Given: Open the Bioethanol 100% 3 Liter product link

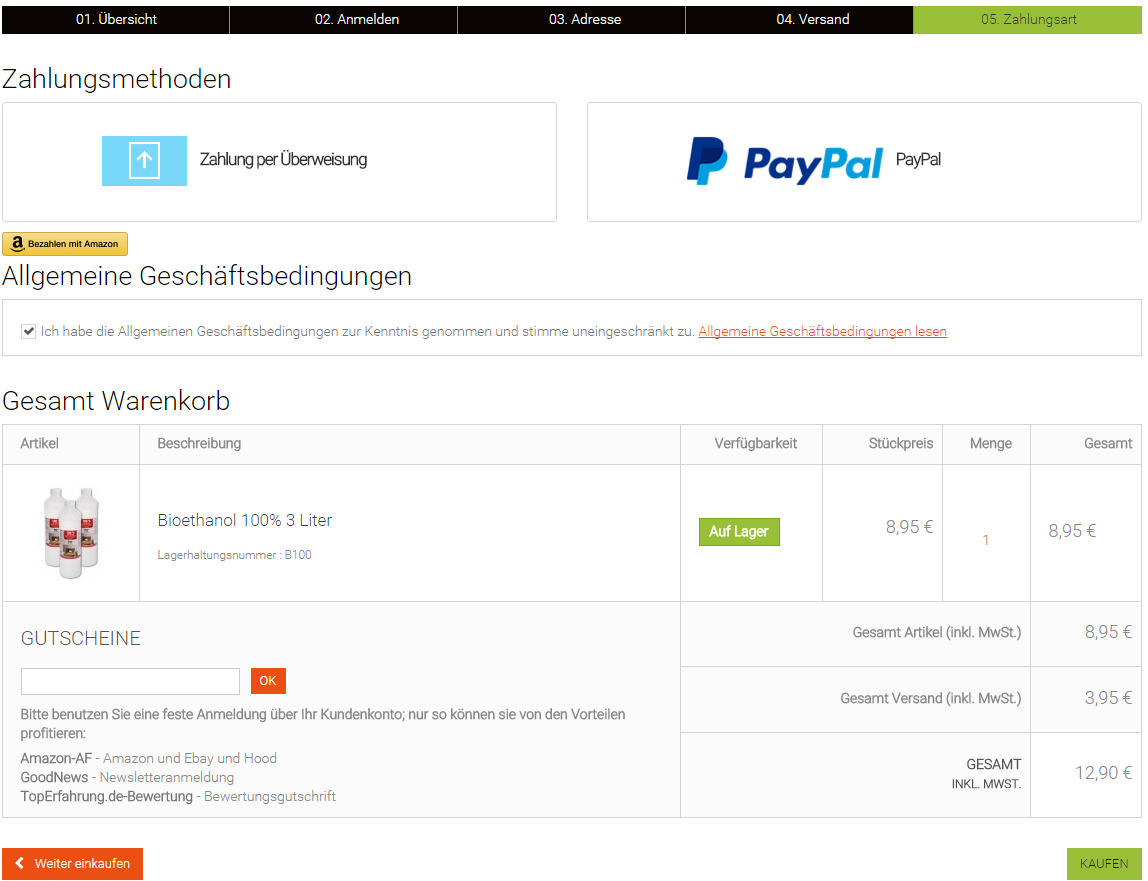Looking at the screenshot, I should (x=245, y=520).
